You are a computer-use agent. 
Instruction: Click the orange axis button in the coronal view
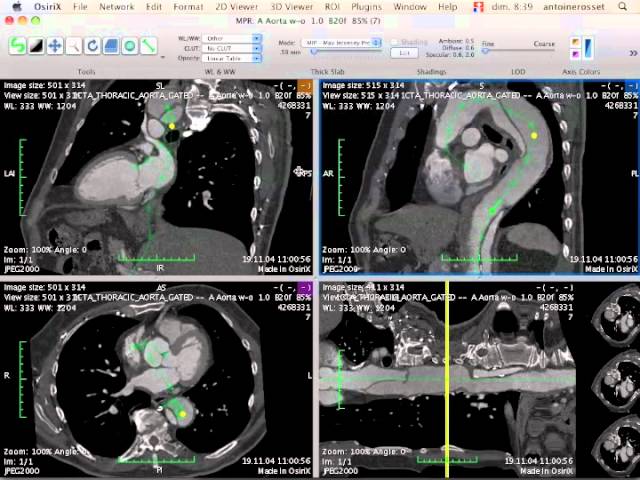(304, 86)
